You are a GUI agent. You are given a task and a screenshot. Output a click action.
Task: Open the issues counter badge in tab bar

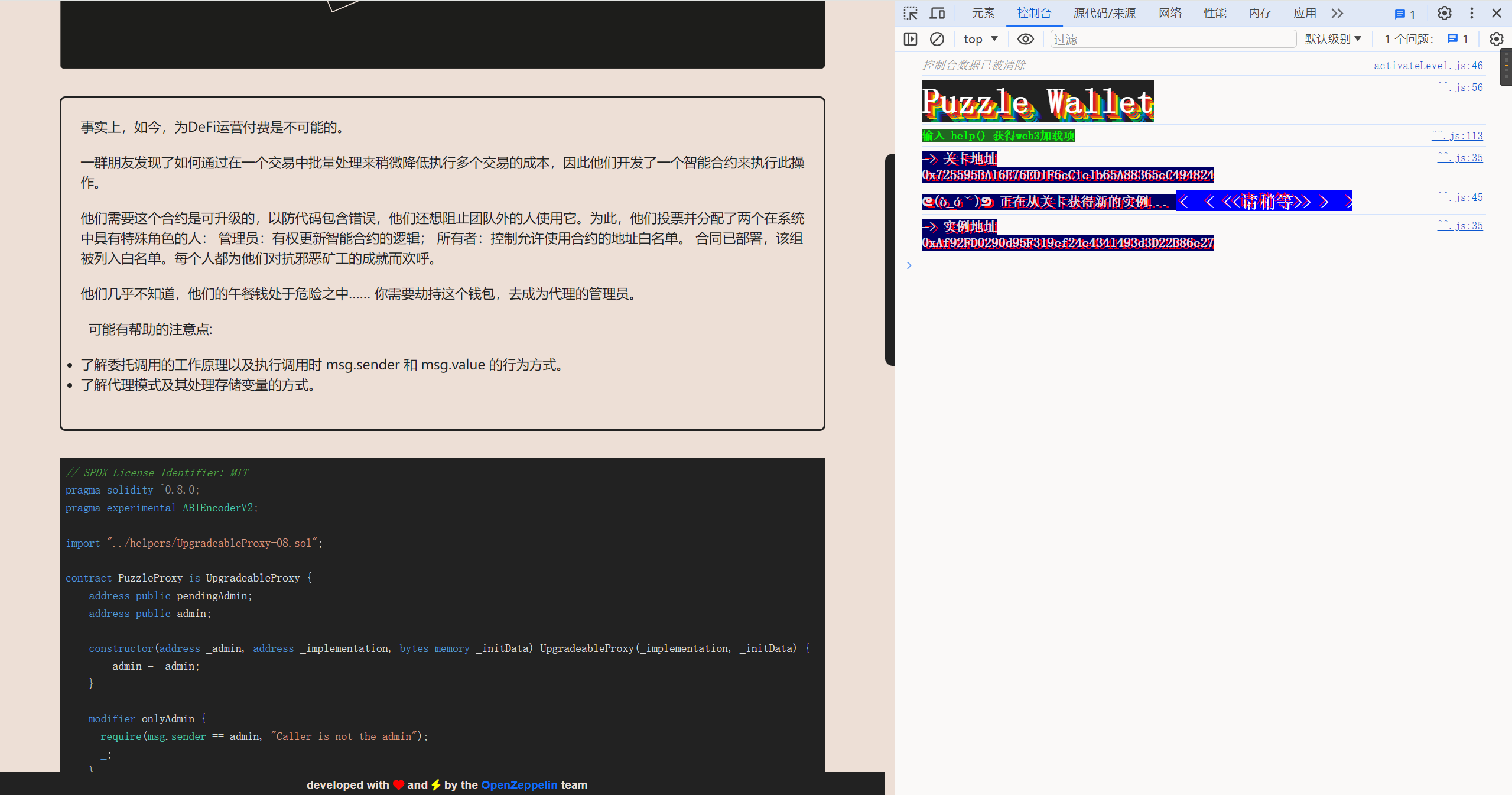[1405, 14]
